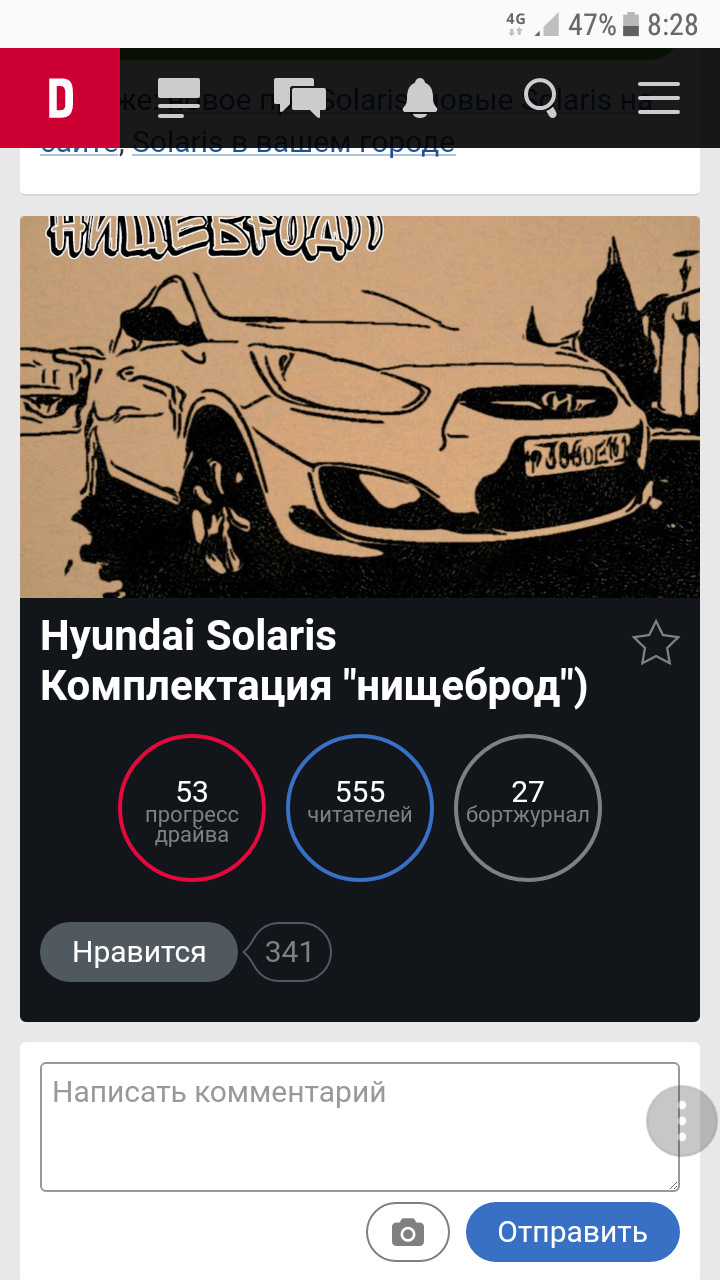Open the search magnifier icon
This screenshot has width=720, height=1280.
coord(541,98)
